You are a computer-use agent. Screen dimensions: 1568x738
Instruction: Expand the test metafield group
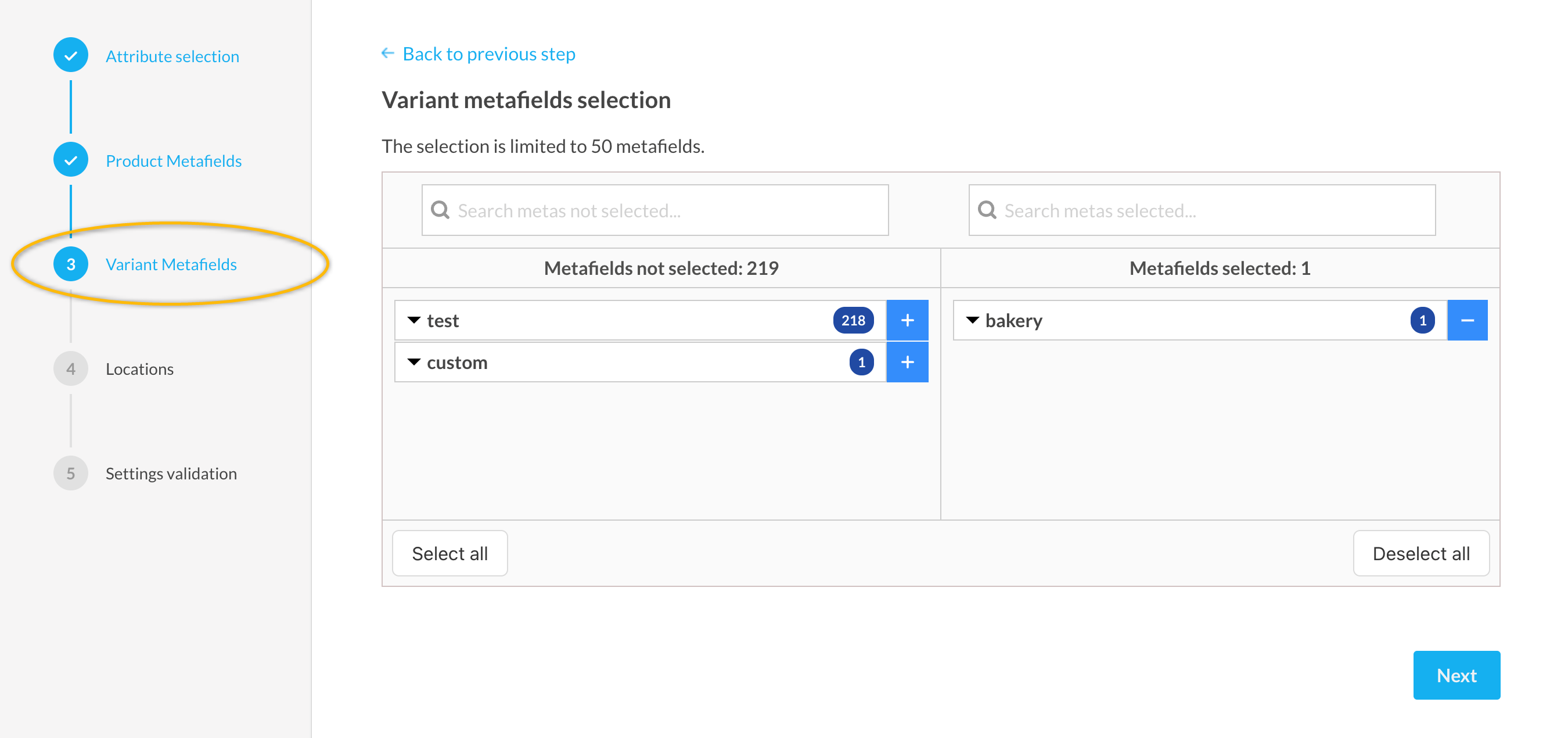(x=414, y=320)
